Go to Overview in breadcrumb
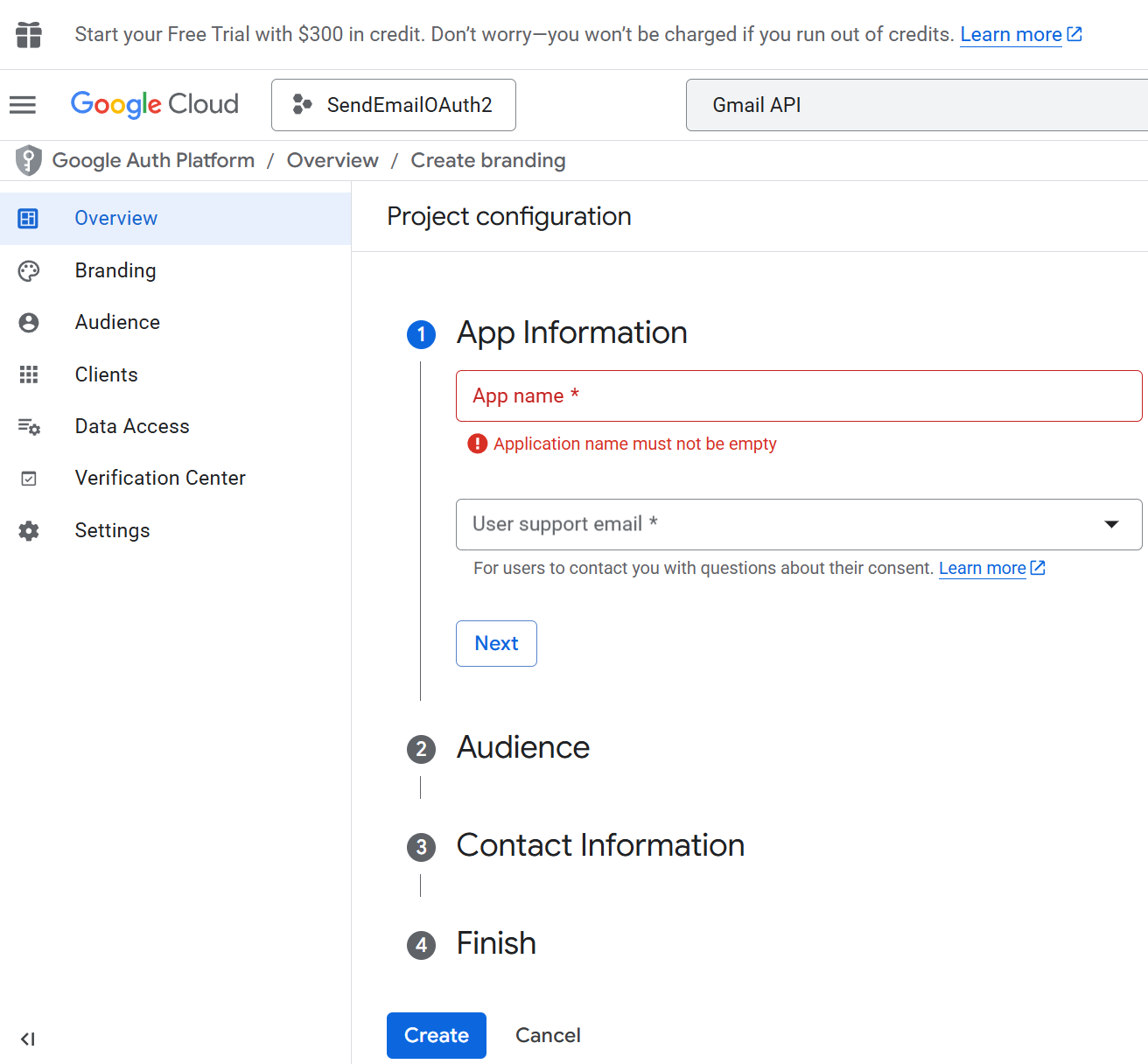This screenshot has height=1064, width=1148. coord(332,161)
